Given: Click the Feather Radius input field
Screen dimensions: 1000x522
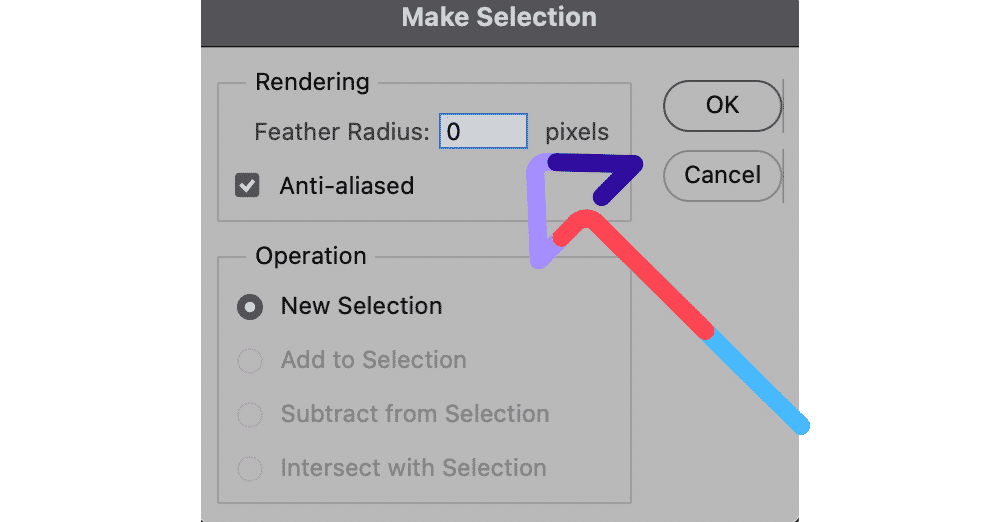Looking at the screenshot, I should [x=483, y=132].
